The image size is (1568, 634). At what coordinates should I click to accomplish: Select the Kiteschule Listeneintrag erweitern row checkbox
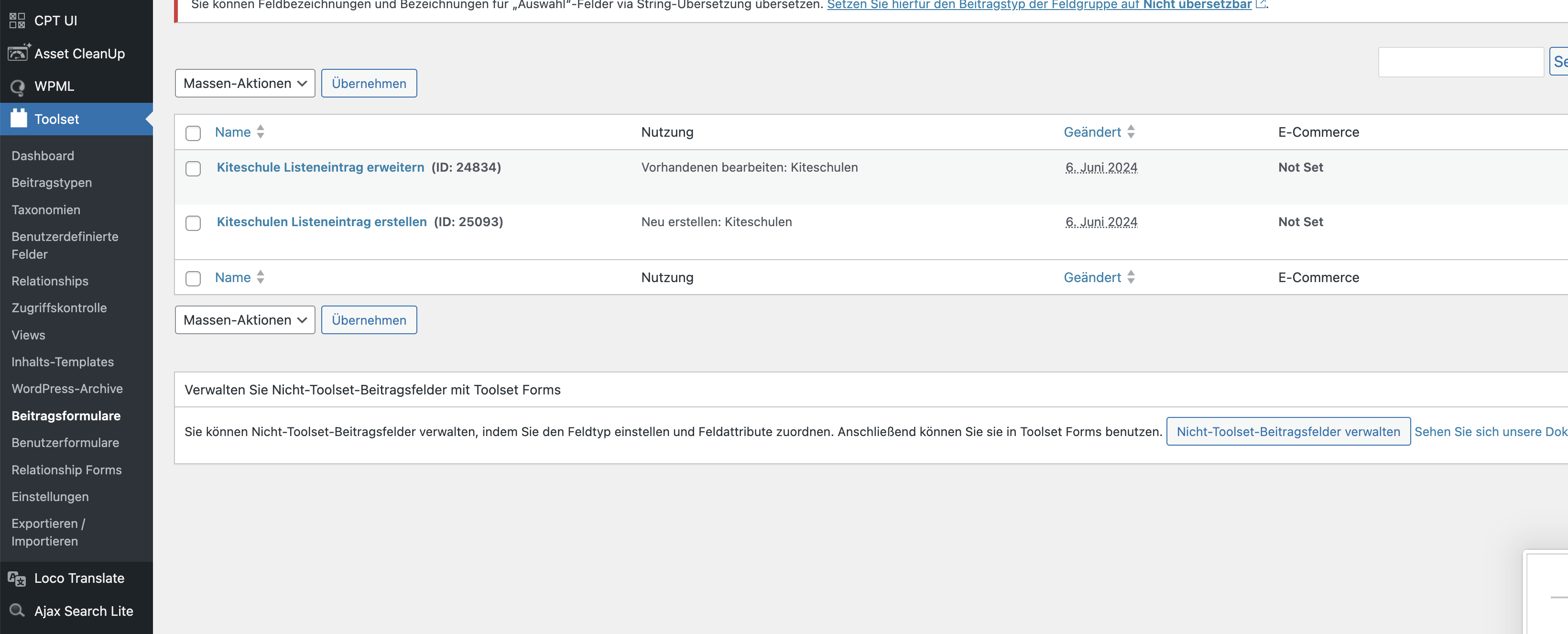click(193, 168)
